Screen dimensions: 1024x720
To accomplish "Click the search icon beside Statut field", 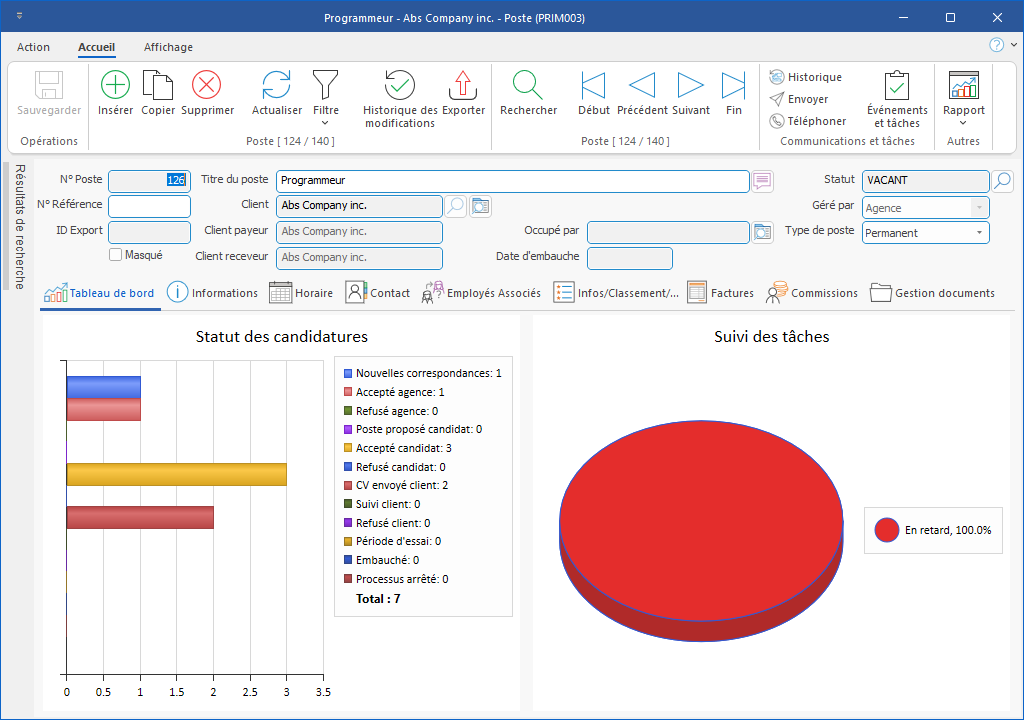I will (x=1002, y=181).
